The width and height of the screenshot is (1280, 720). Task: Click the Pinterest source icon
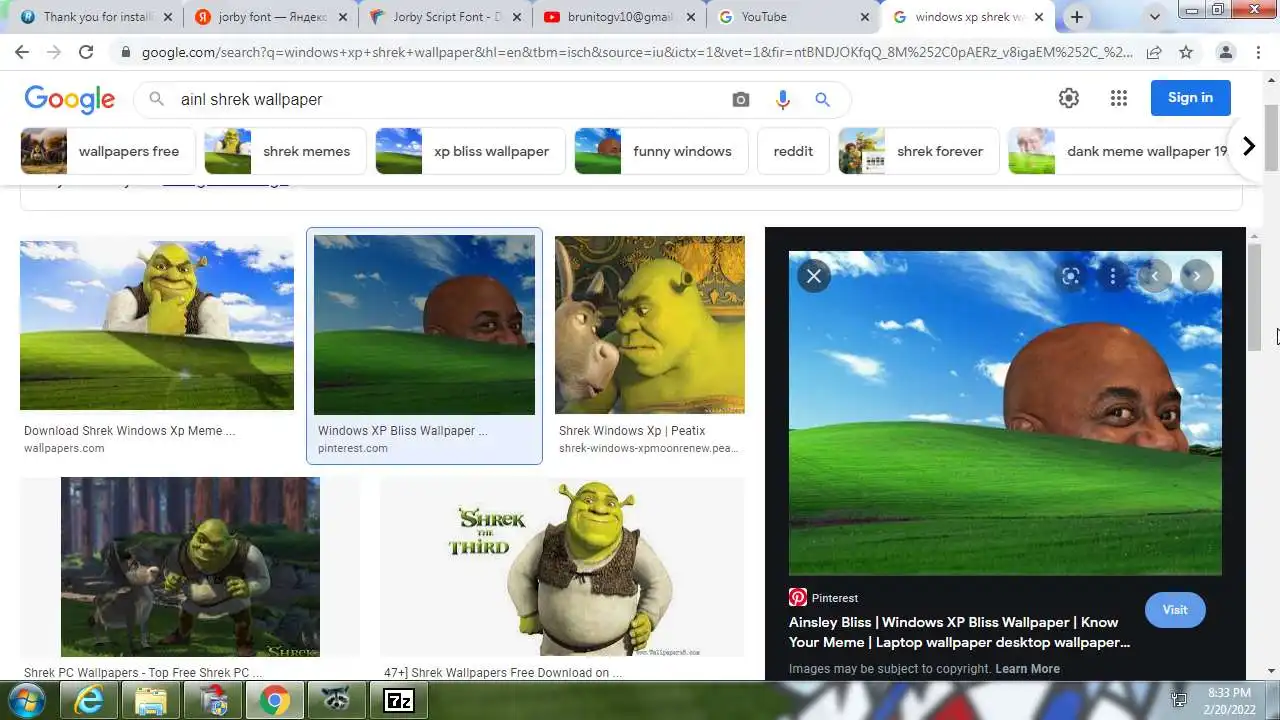[x=798, y=597]
